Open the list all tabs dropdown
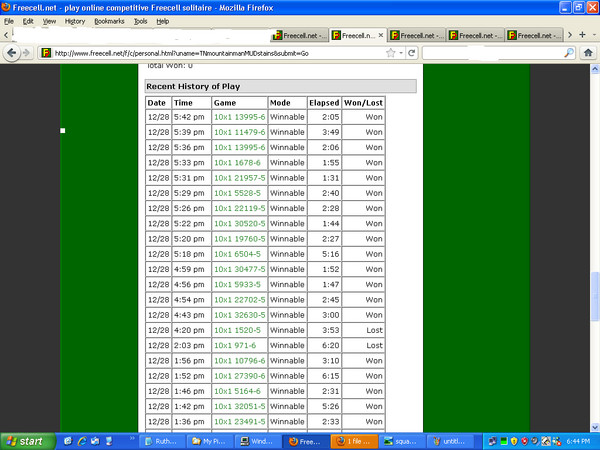600x450 pixels. pyautogui.click(x=594, y=35)
